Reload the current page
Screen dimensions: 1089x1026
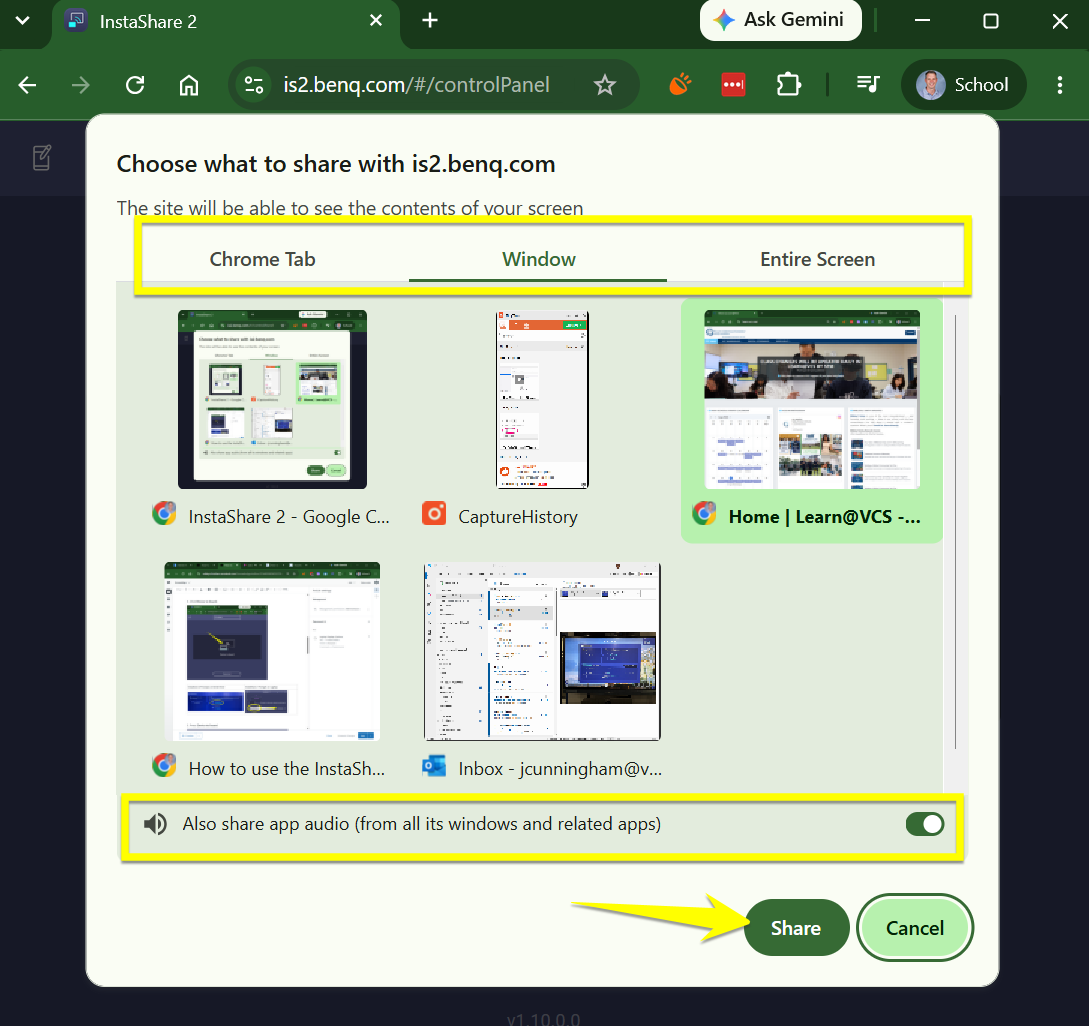[135, 85]
